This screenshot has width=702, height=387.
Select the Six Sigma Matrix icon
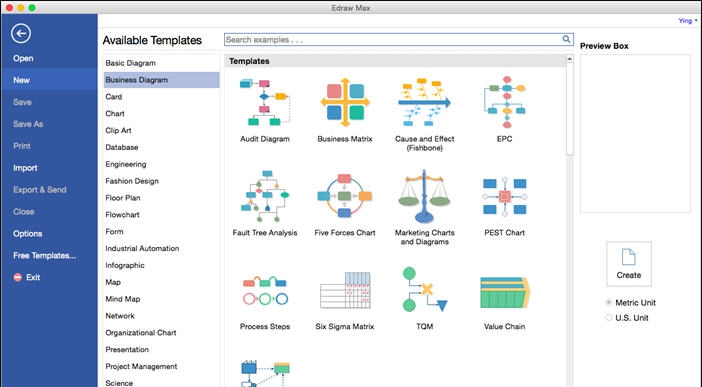345,290
